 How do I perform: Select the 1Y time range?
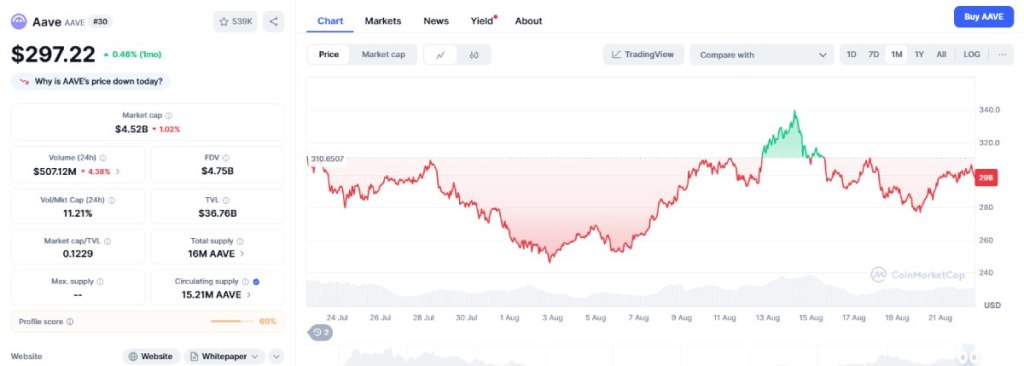pyautogui.click(x=919, y=55)
